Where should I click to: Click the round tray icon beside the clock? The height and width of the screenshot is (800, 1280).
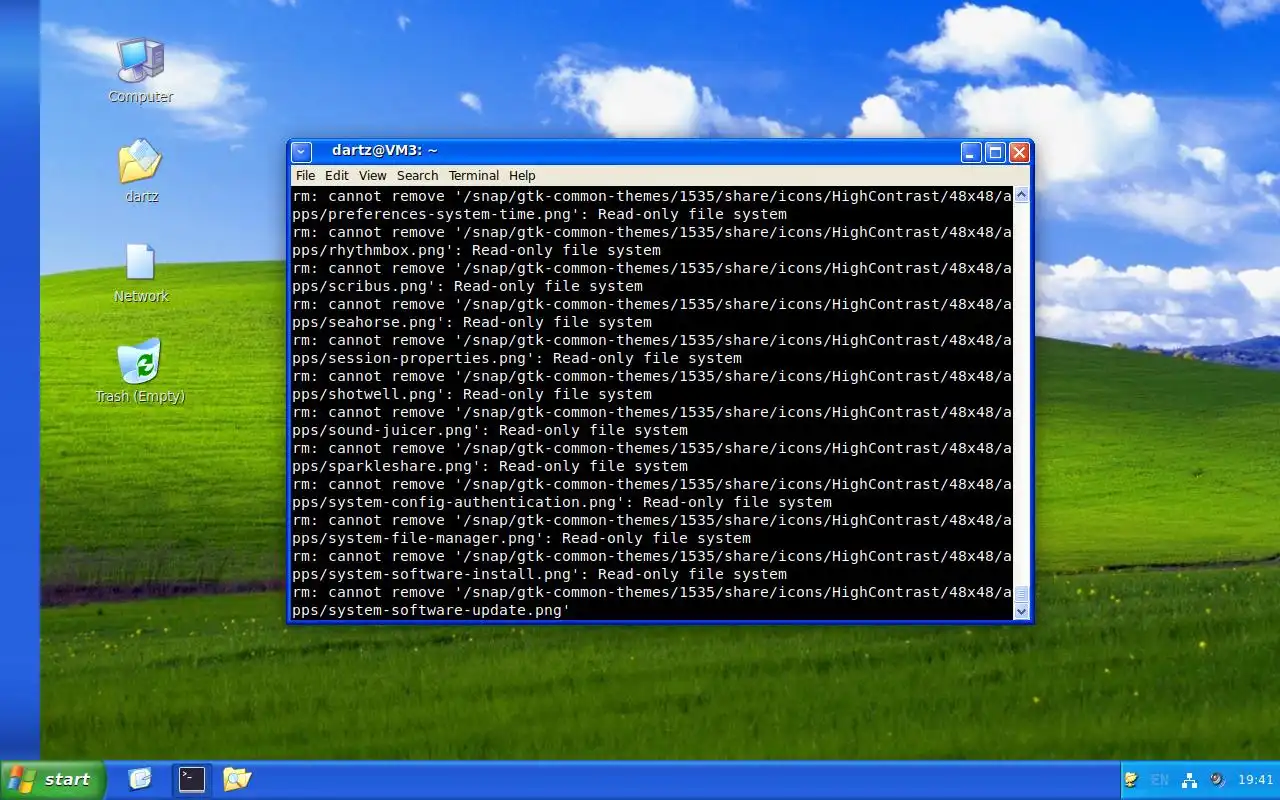1217,780
